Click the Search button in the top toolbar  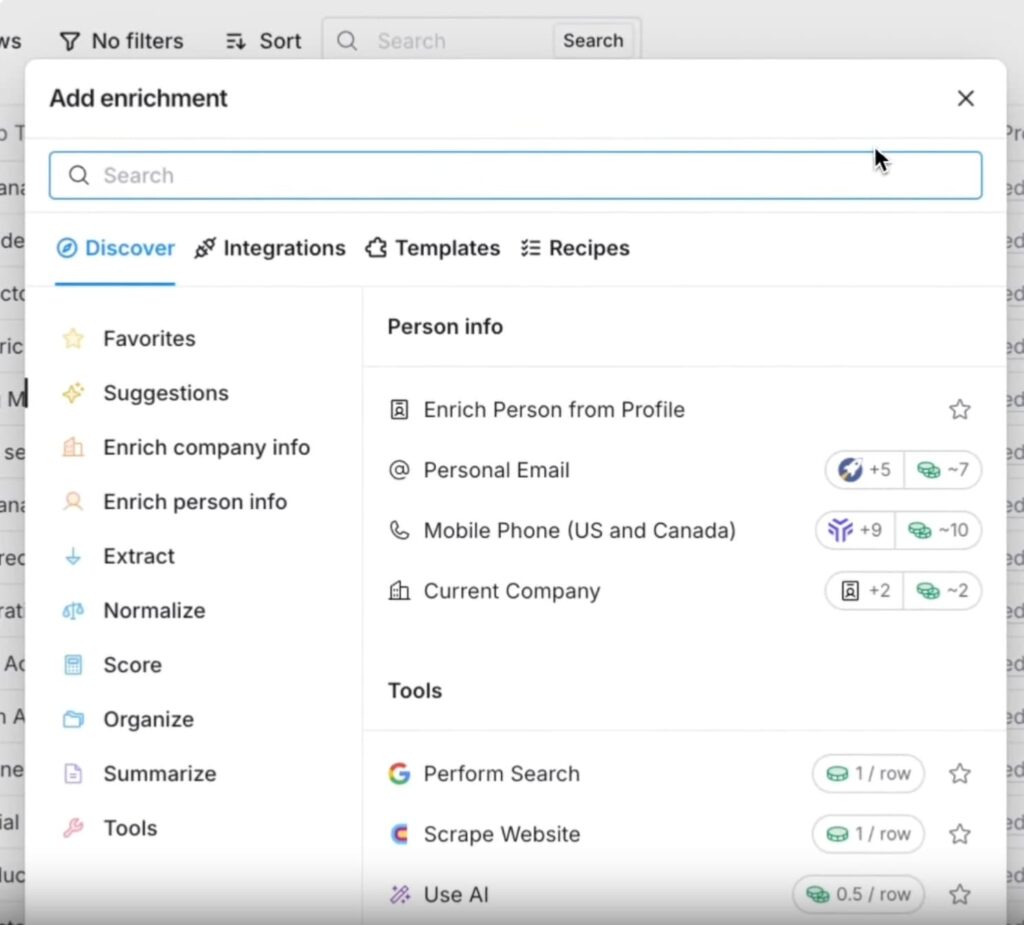point(592,41)
